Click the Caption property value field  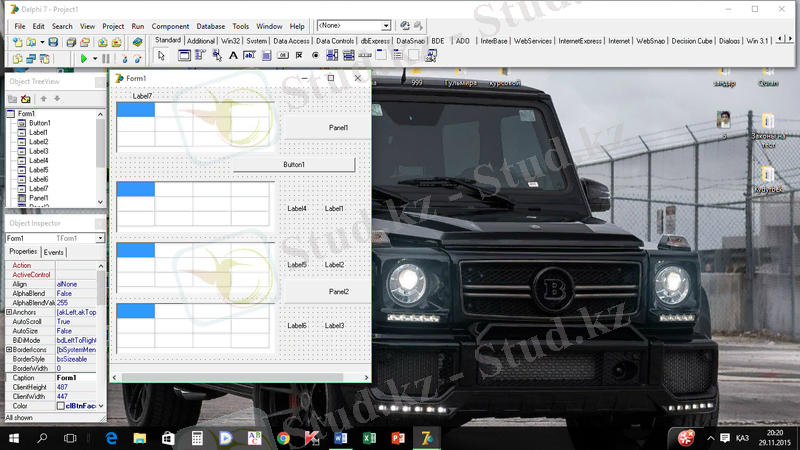pos(76,378)
